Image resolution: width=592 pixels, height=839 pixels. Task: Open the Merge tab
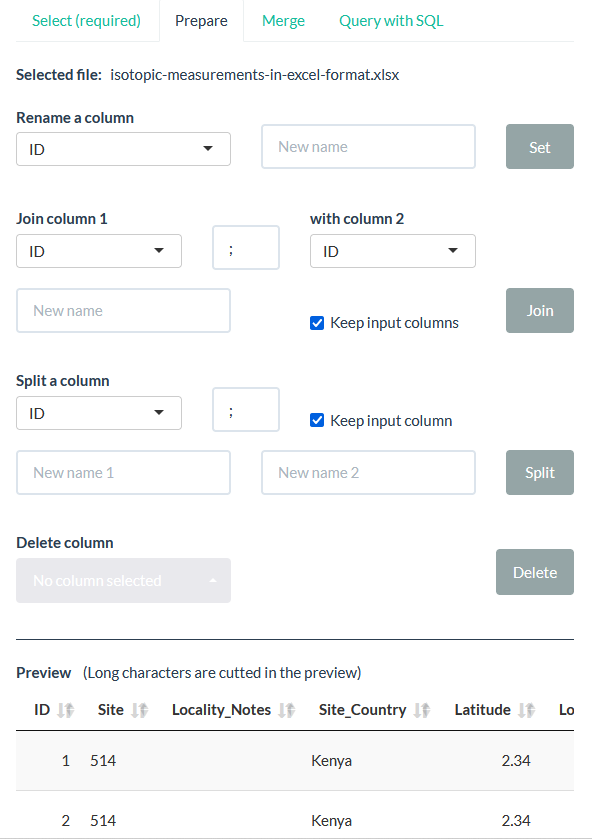[x=283, y=20]
